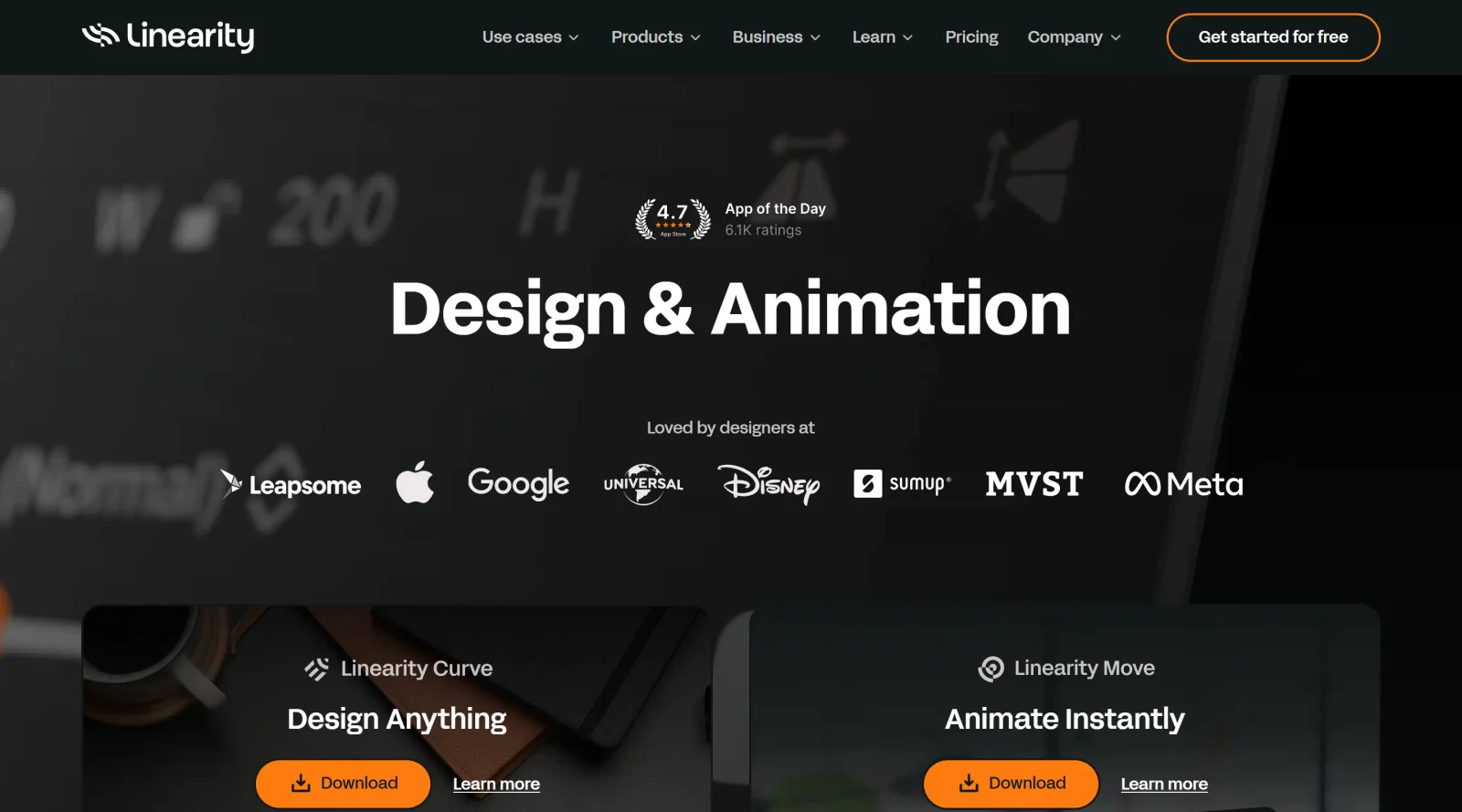
Task: Click the MVST logo
Action: [x=1034, y=484]
